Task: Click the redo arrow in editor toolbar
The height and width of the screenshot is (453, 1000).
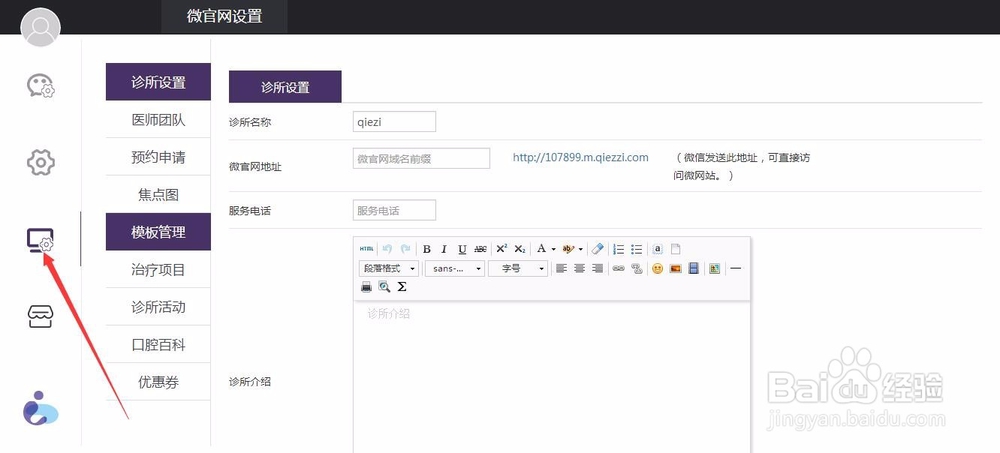Action: (x=406, y=249)
